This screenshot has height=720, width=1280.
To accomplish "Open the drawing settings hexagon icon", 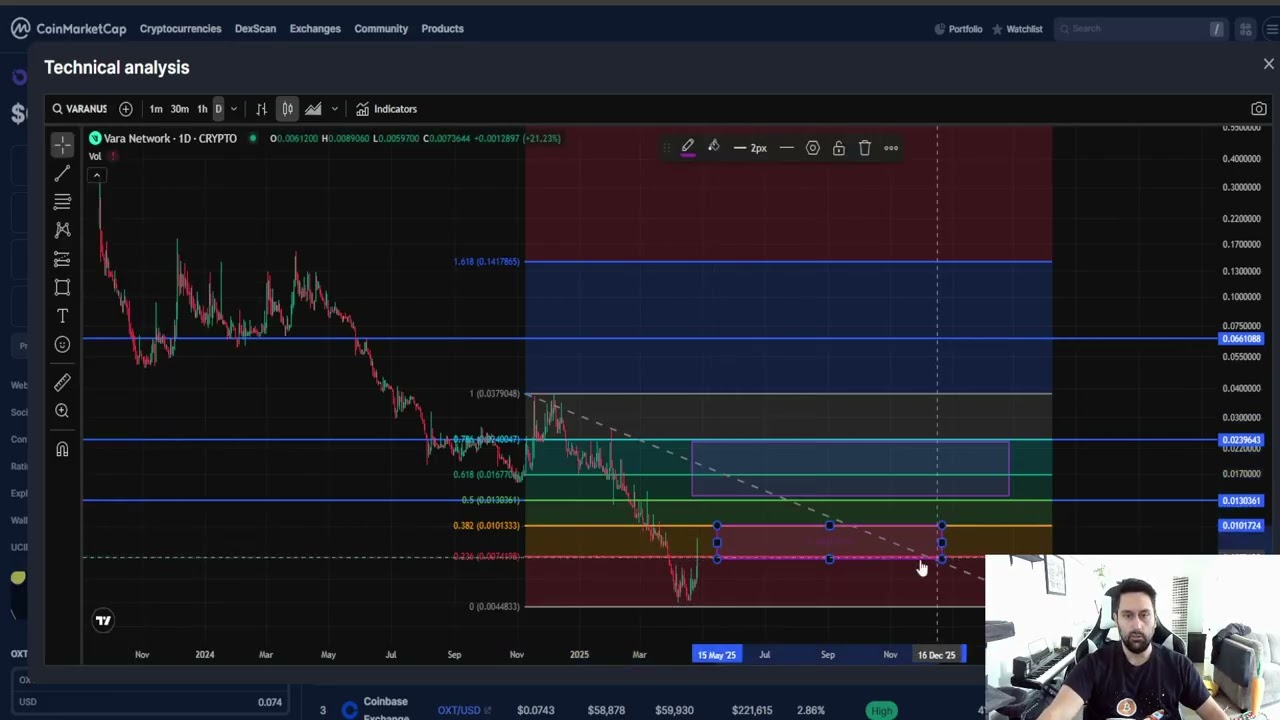I will (813, 148).
